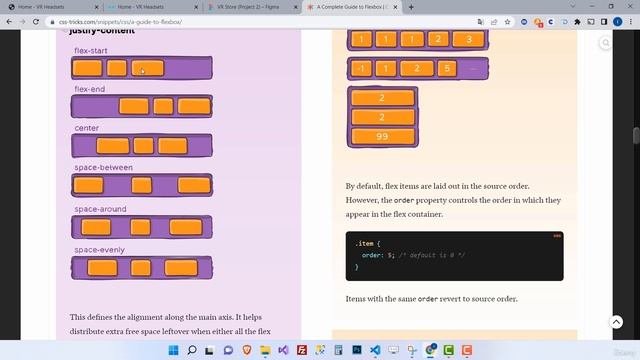Click the code block with order: 5

pyautogui.click(x=454, y=256)
